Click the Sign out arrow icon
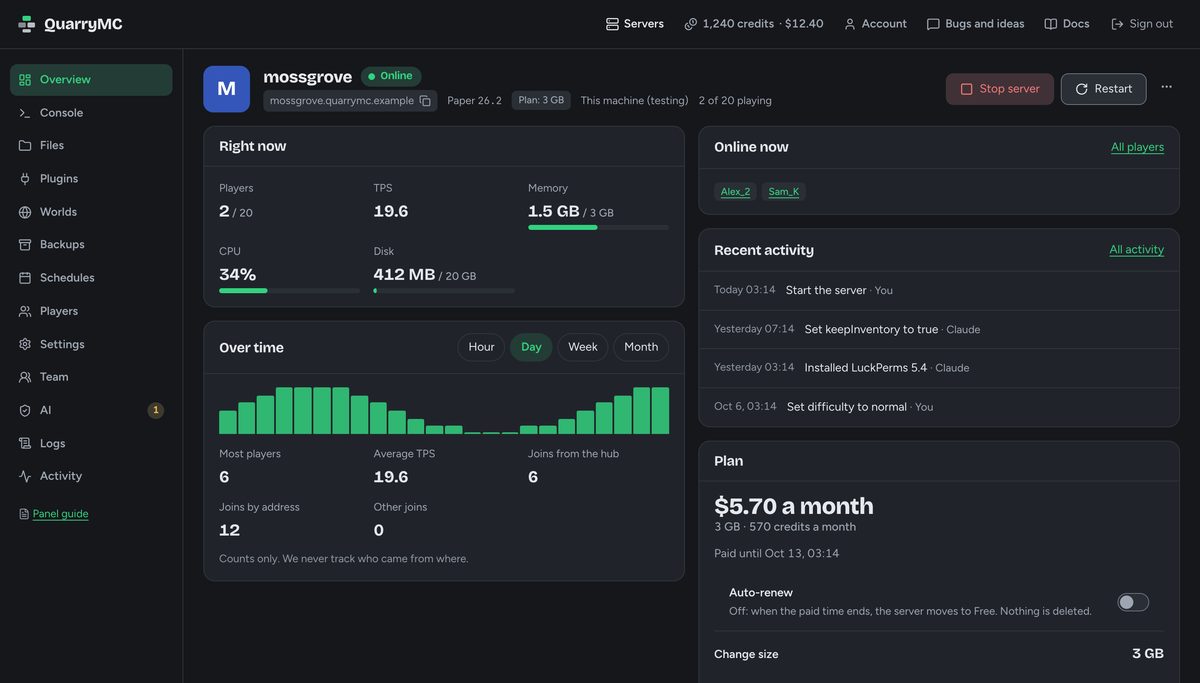1200x683 pixels. pyautogui.click(x=1117, y=24)
